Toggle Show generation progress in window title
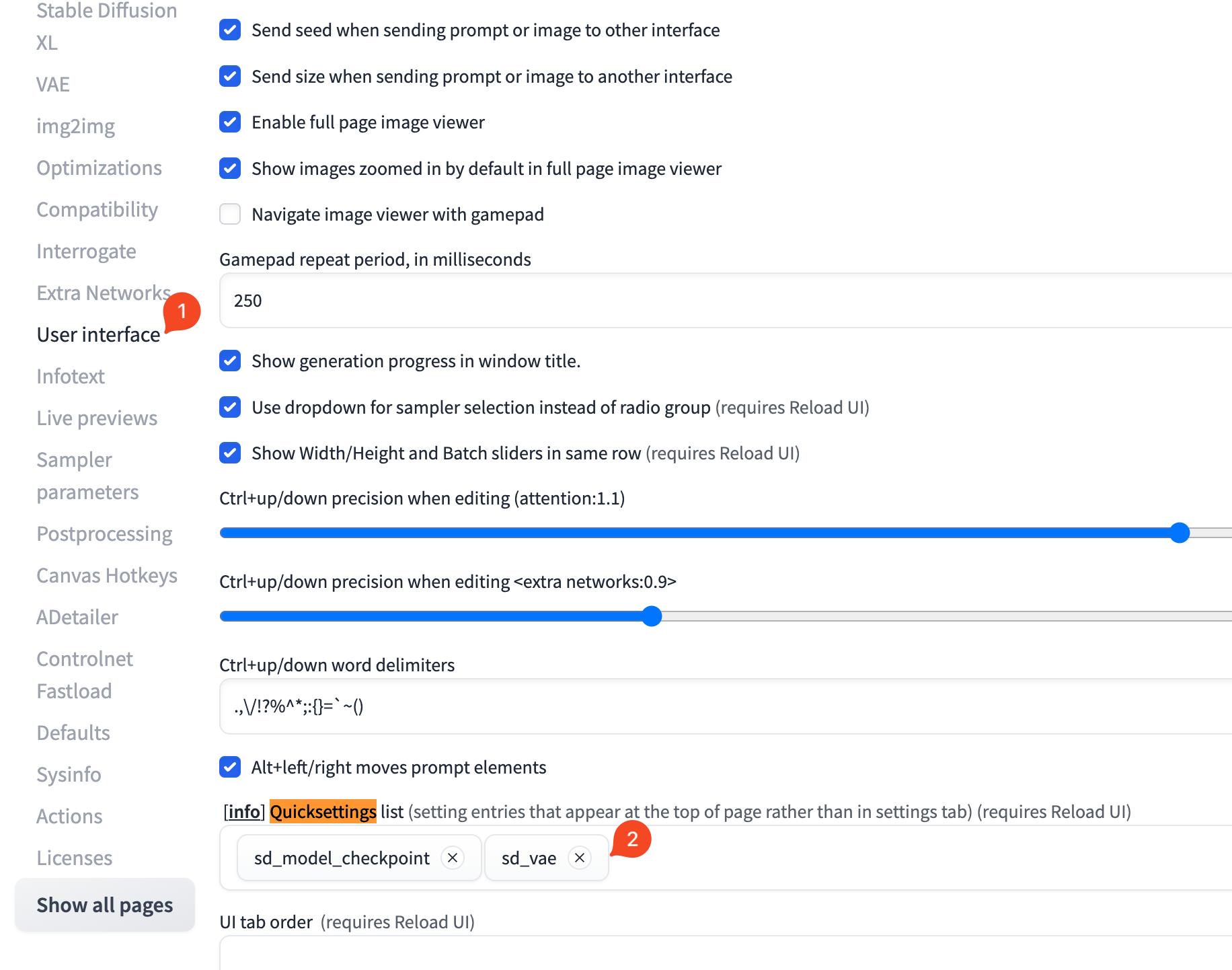 (230, 361)
